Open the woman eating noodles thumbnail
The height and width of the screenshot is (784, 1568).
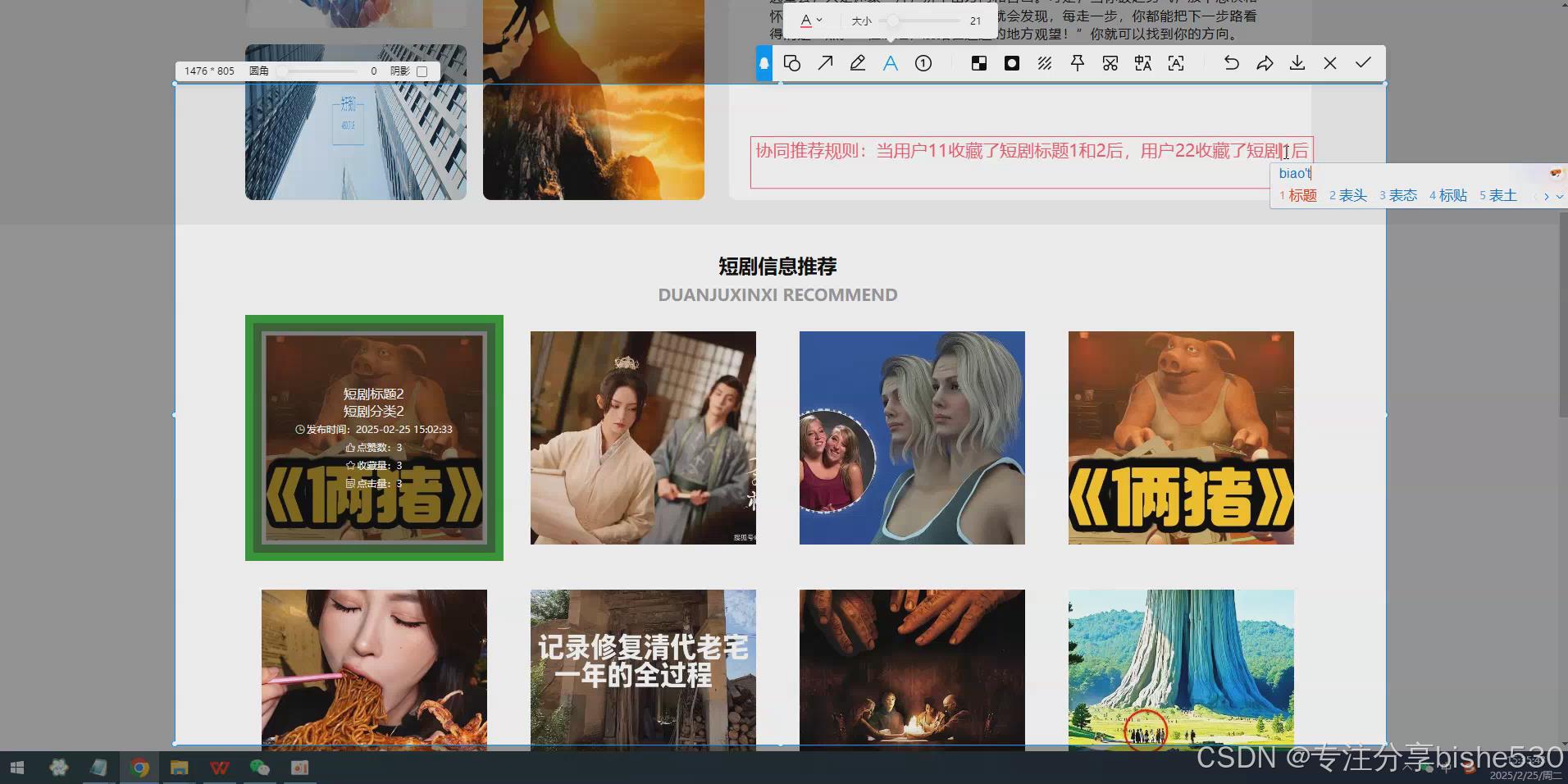tap(374, 670)
